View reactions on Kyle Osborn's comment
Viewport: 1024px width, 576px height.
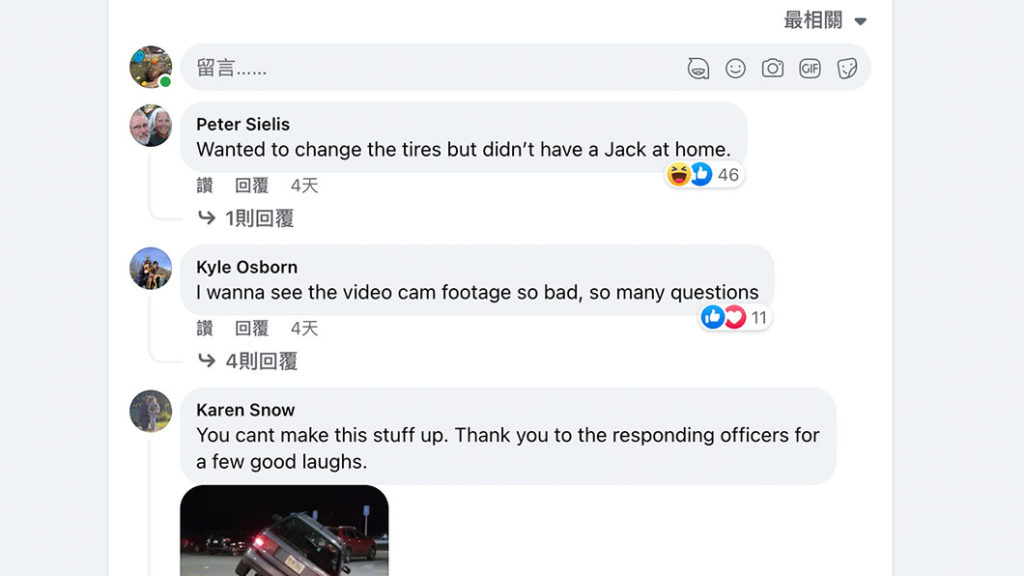pos(735,317)
